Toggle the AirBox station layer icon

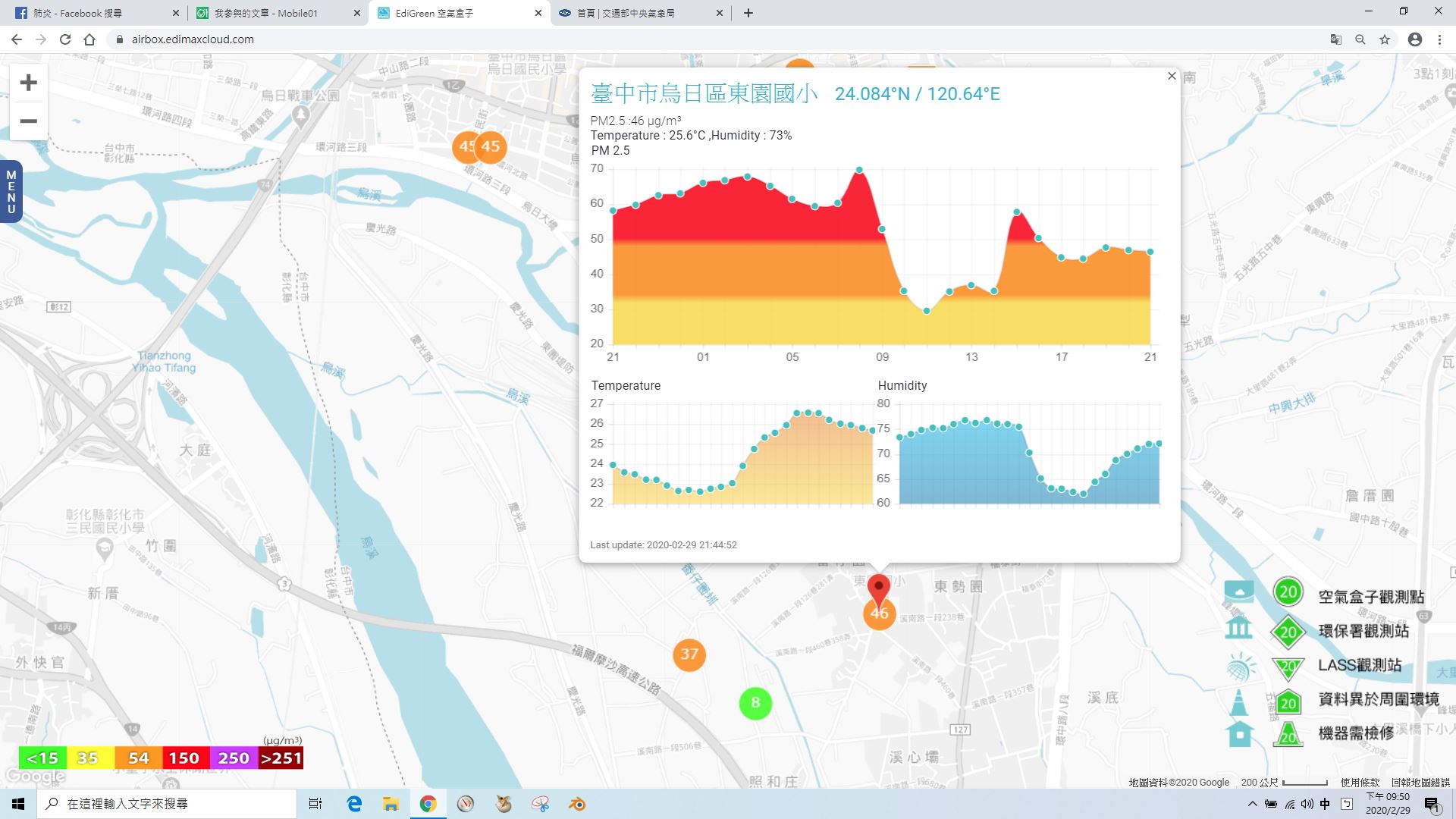click(x=1238, y=592)
